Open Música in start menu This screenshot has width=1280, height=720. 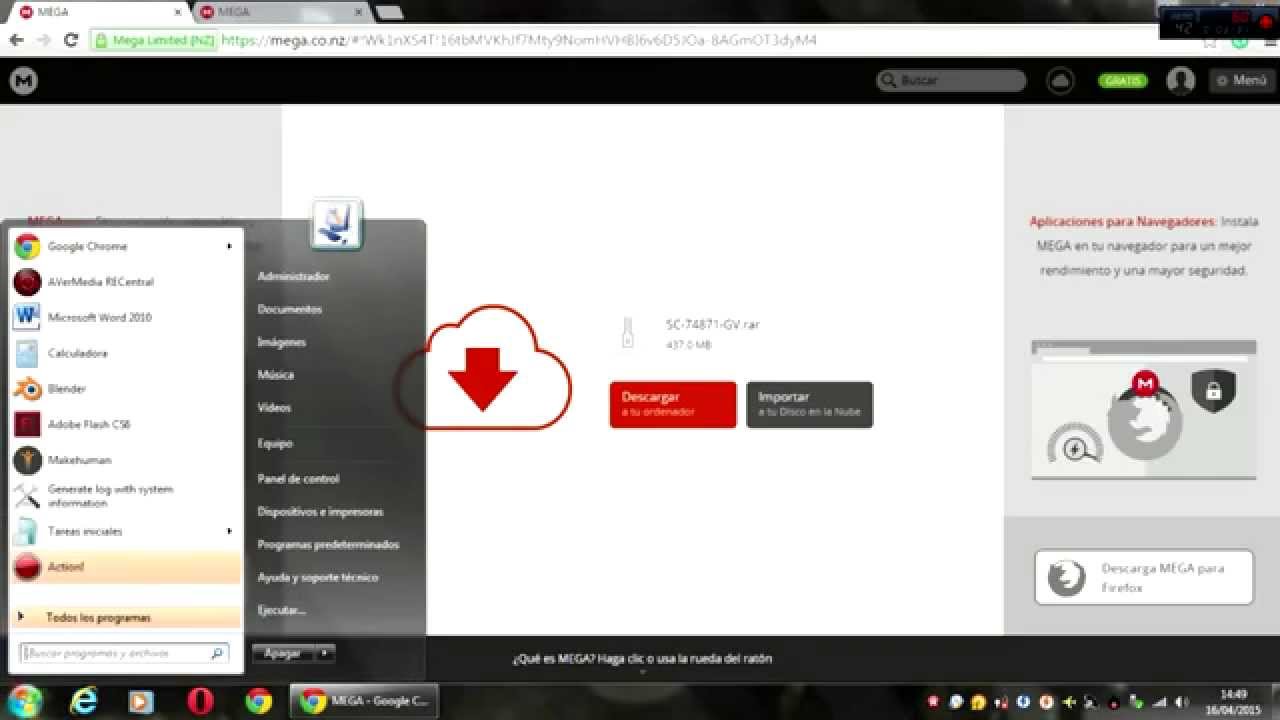[276, 375]
